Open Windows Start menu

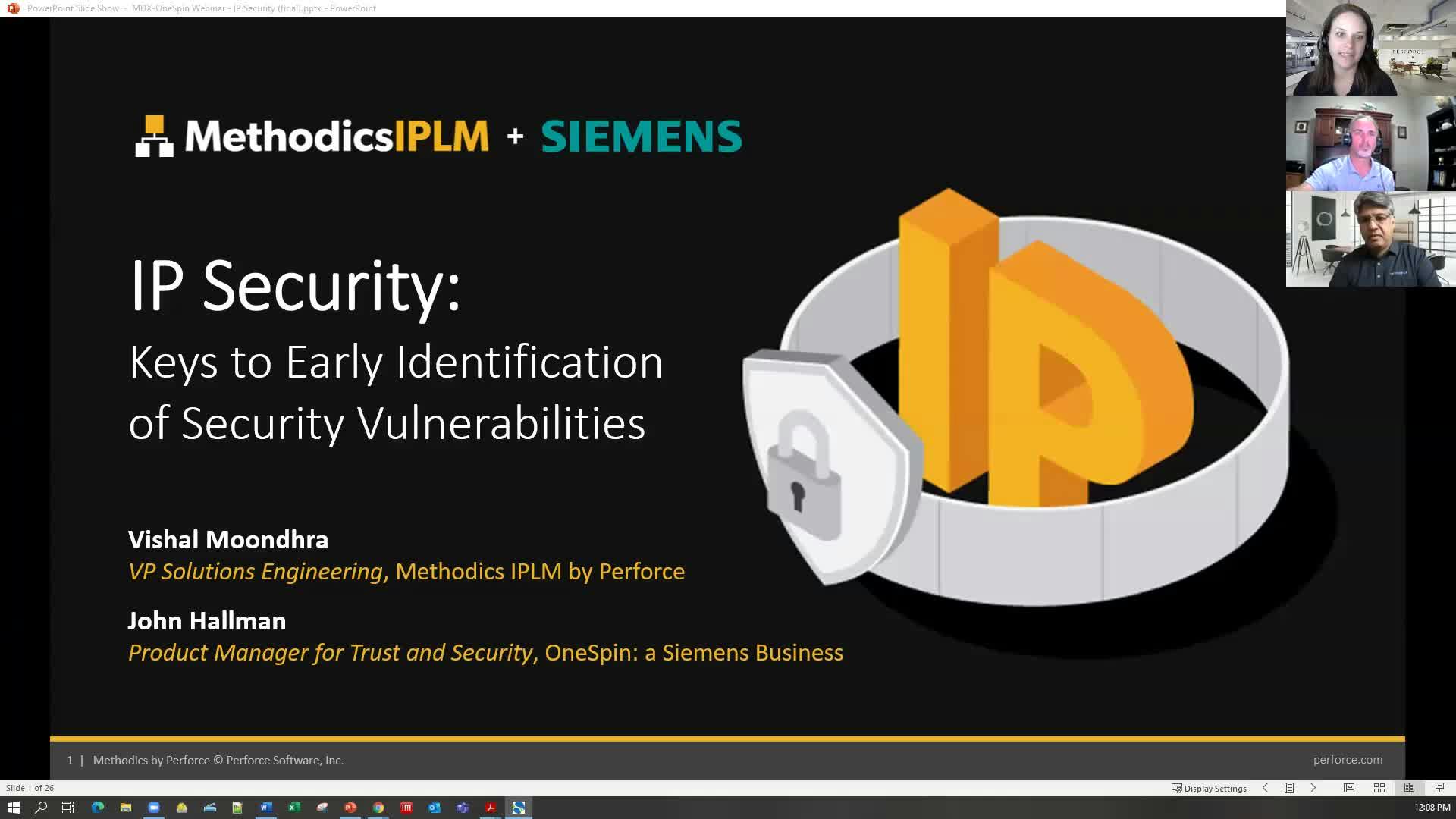pos(14,807)
